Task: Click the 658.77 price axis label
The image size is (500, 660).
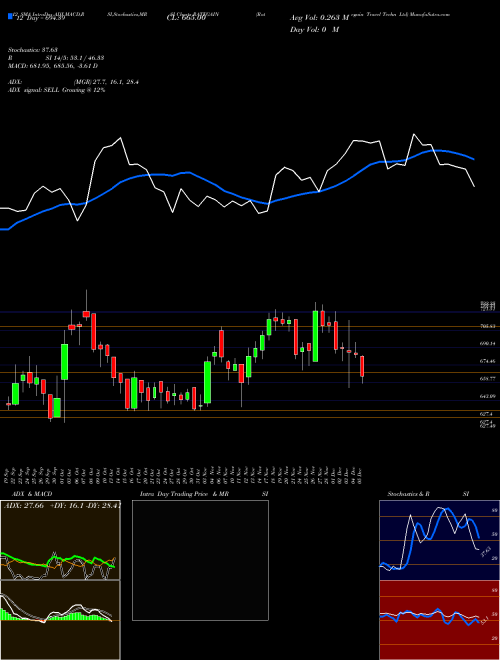Action: 487,379
